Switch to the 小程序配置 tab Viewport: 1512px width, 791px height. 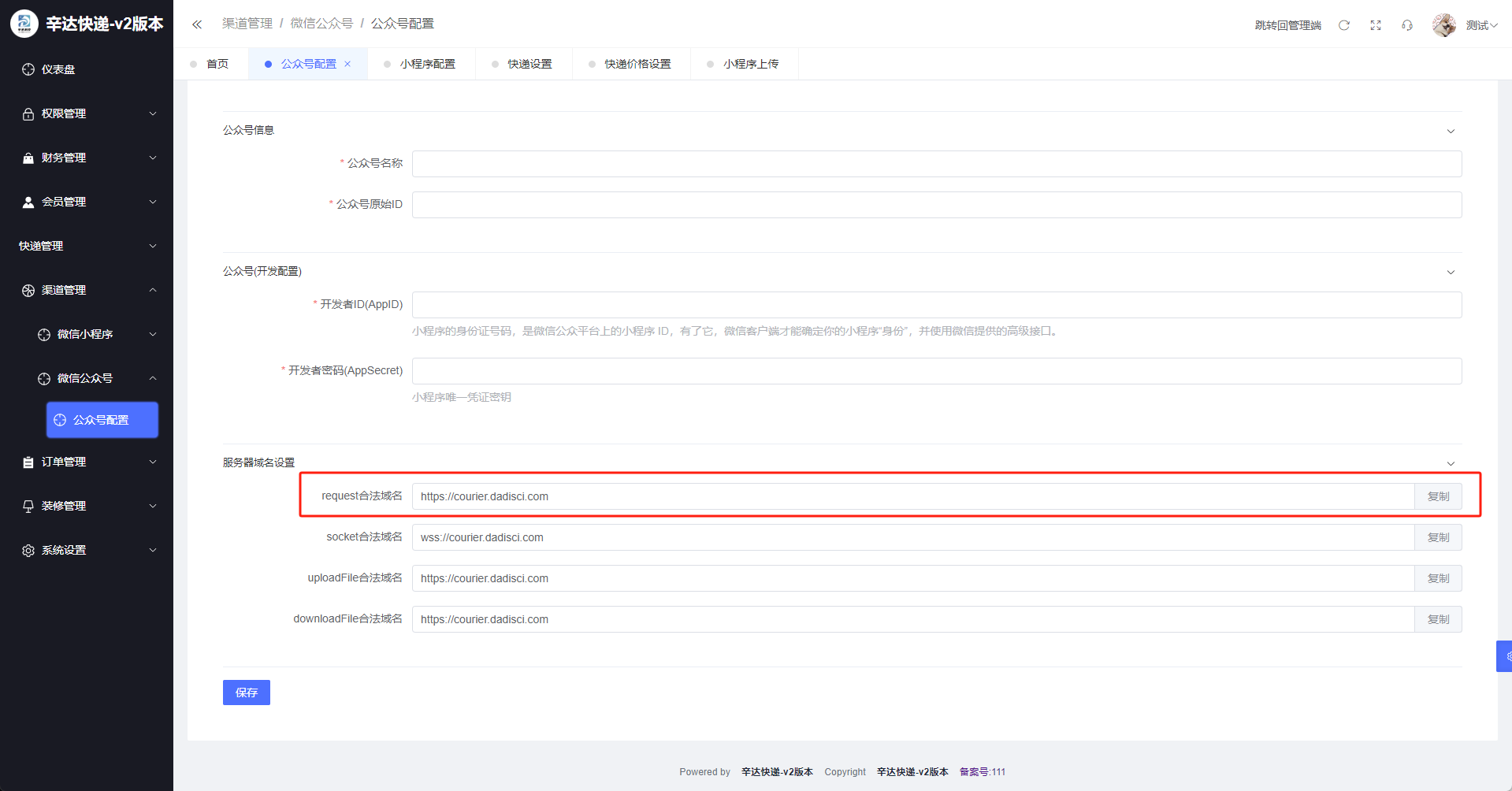(427, 64)
